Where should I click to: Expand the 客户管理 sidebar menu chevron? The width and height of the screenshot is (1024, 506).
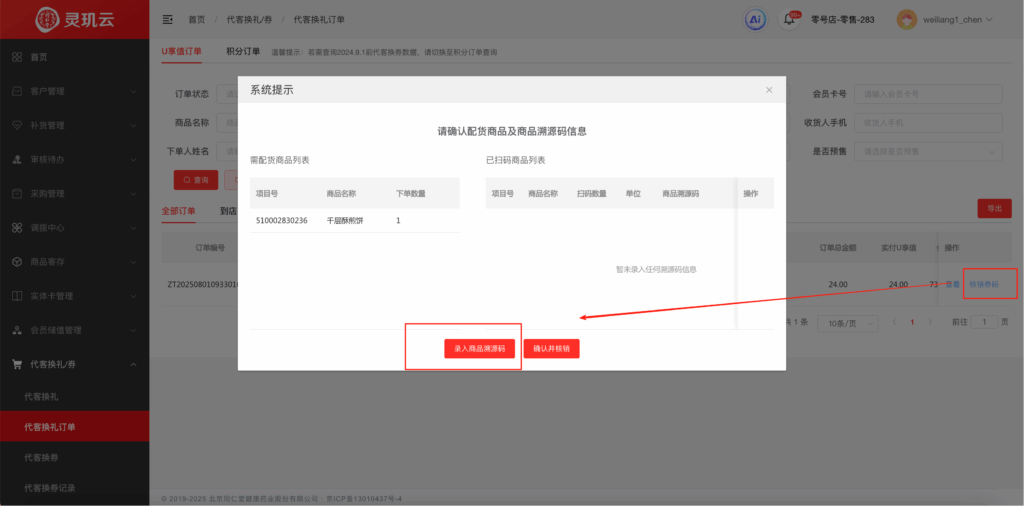134,91
